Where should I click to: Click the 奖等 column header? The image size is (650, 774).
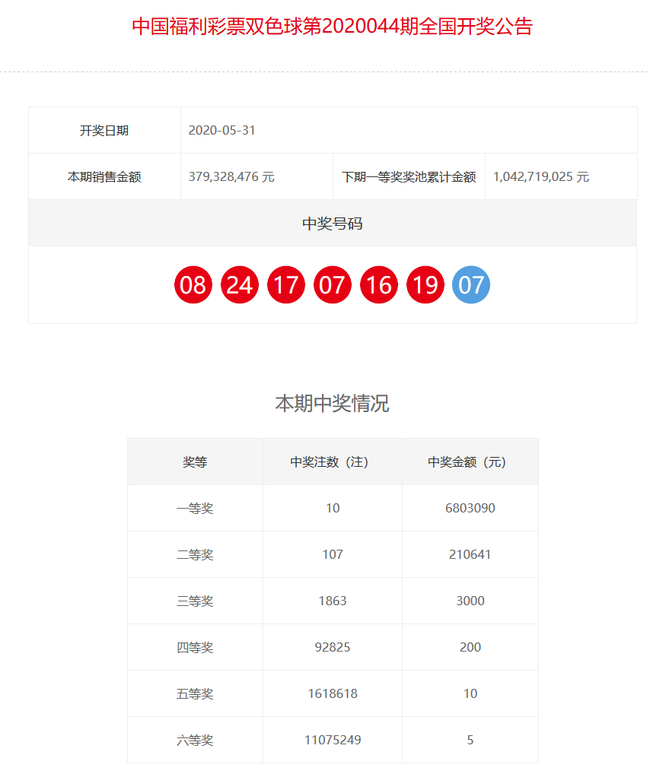(x=195, y=462)
